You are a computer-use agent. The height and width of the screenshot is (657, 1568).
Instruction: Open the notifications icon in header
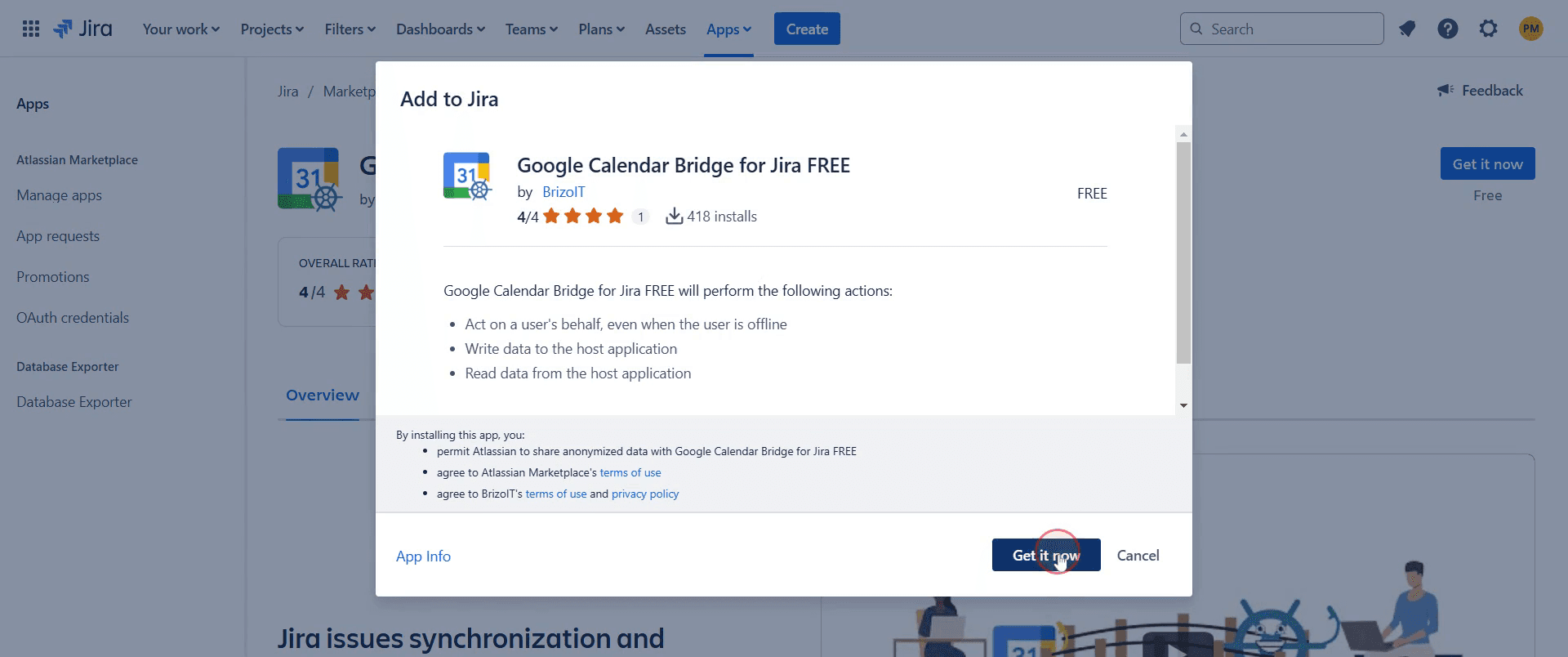1406,29
